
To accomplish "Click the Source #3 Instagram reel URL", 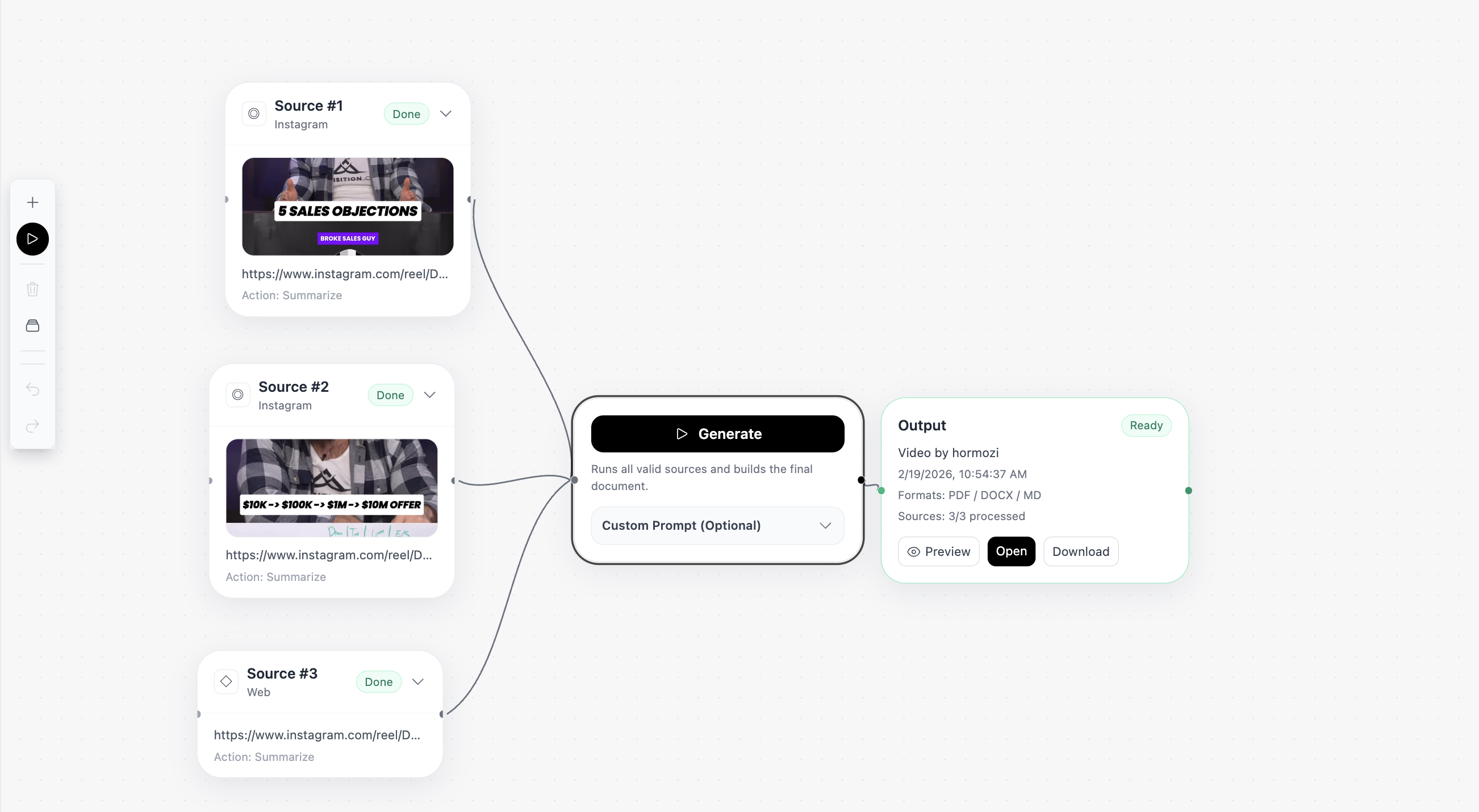I will click(317, 735).
